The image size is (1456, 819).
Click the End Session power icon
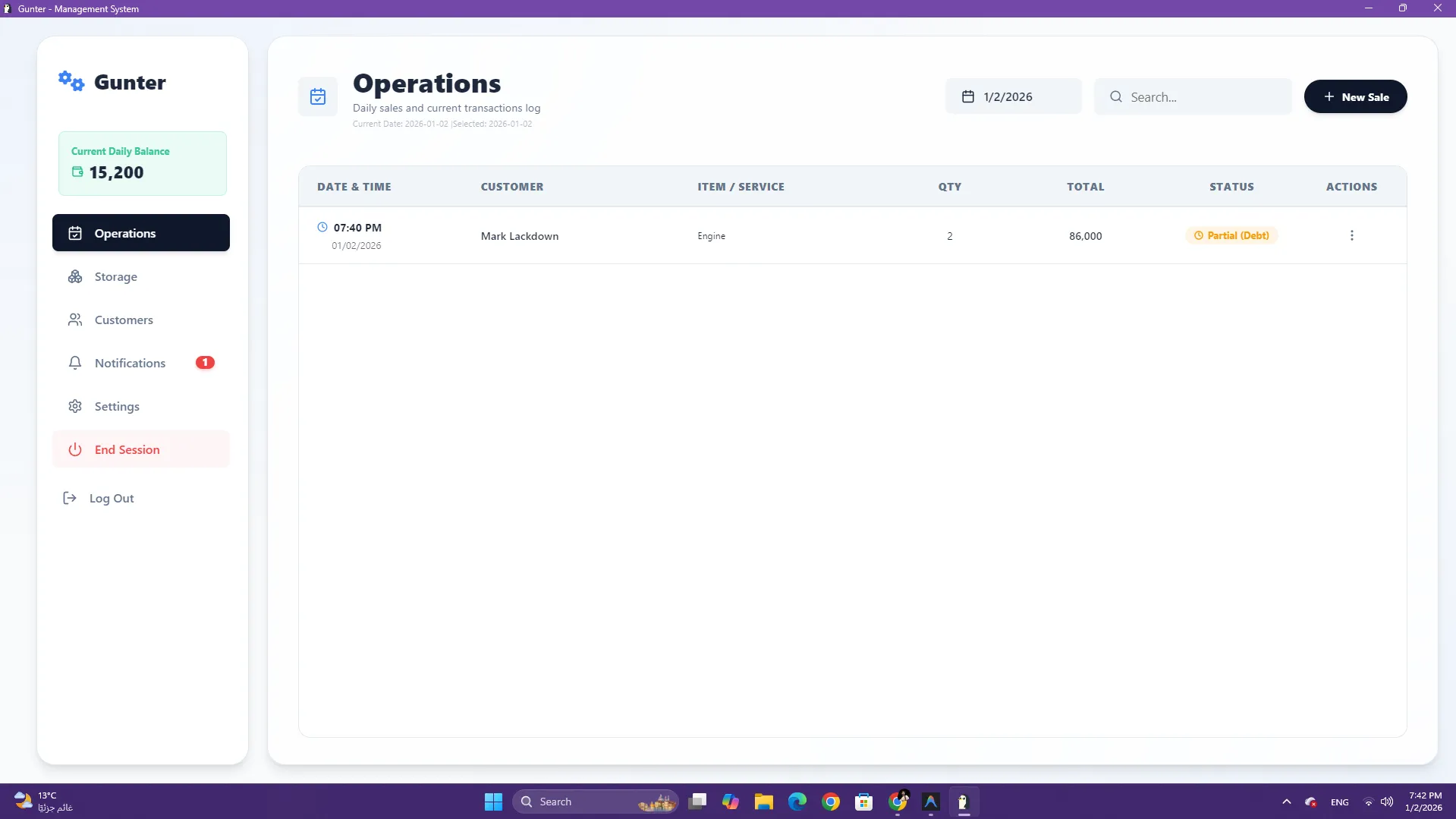pyautogui.click(x=75, y=449)
